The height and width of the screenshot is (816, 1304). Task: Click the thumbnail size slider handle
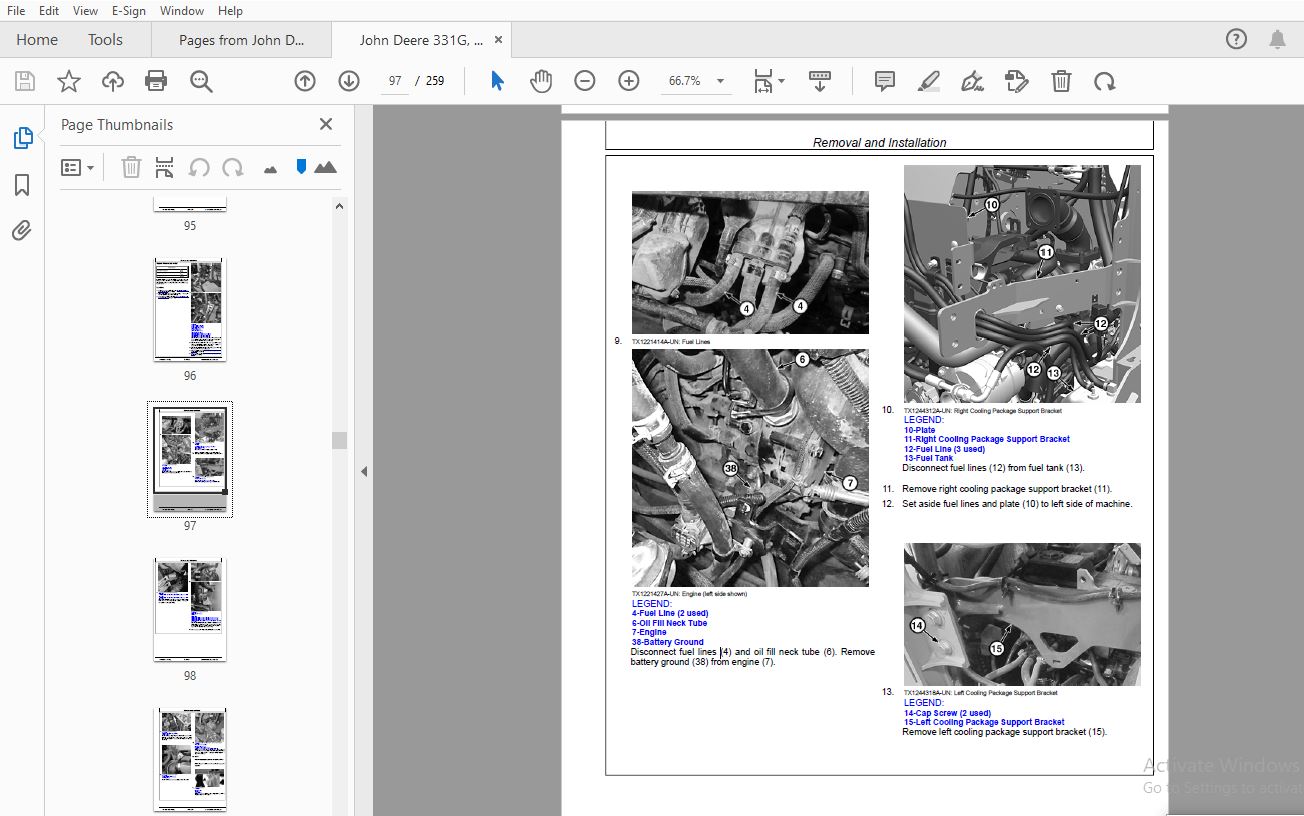301,167
